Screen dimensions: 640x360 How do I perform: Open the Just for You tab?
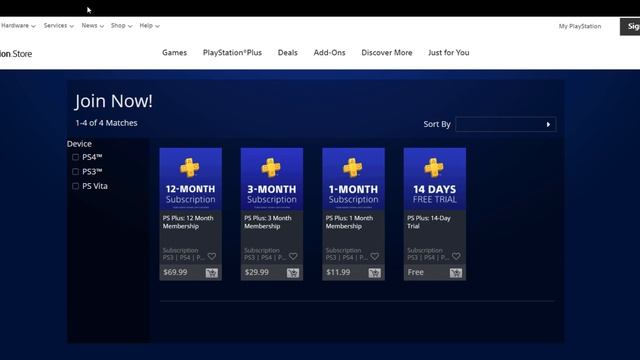coord(449,53)
